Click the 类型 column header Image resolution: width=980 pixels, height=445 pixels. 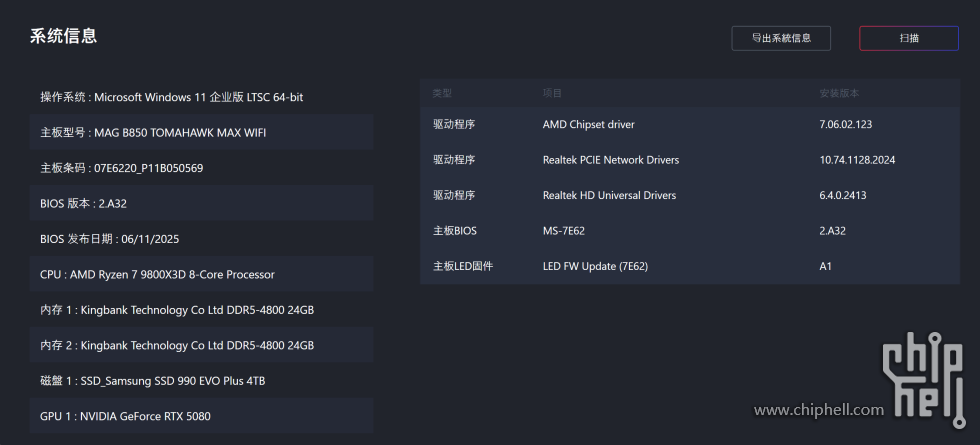coord(442,93)
